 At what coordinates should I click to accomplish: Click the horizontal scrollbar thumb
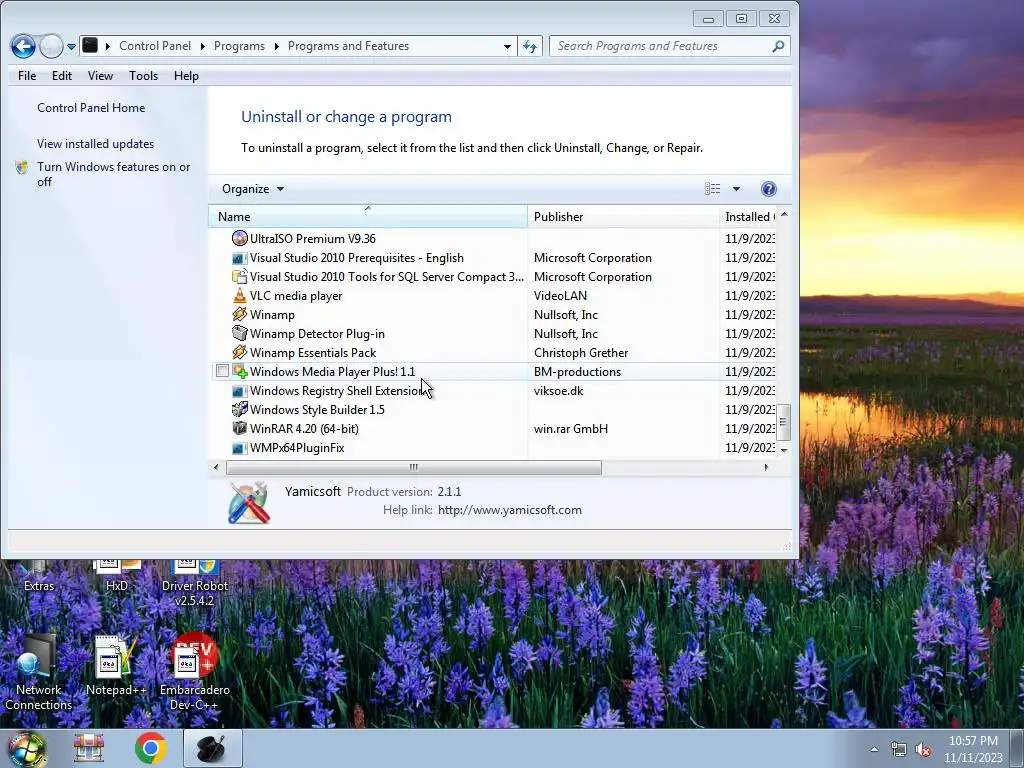point(413,468)
